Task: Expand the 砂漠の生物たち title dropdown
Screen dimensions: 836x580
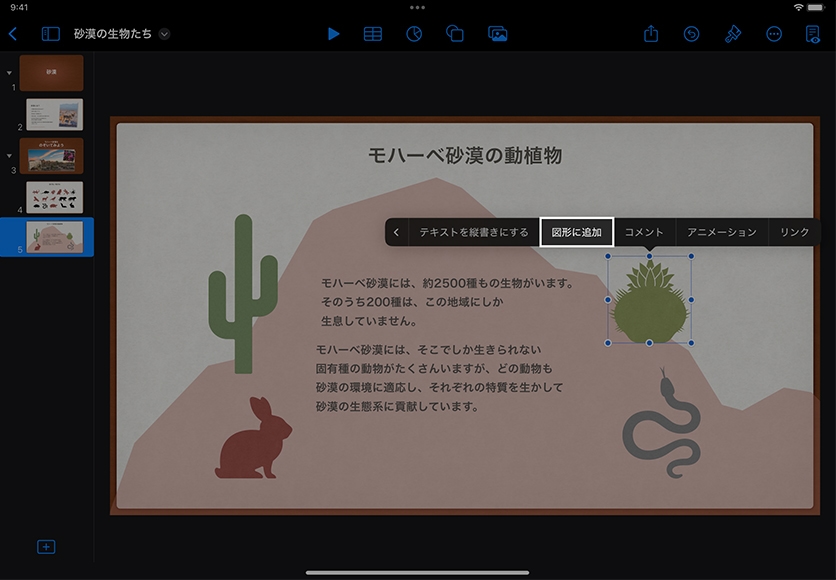Action: point(164,33)
